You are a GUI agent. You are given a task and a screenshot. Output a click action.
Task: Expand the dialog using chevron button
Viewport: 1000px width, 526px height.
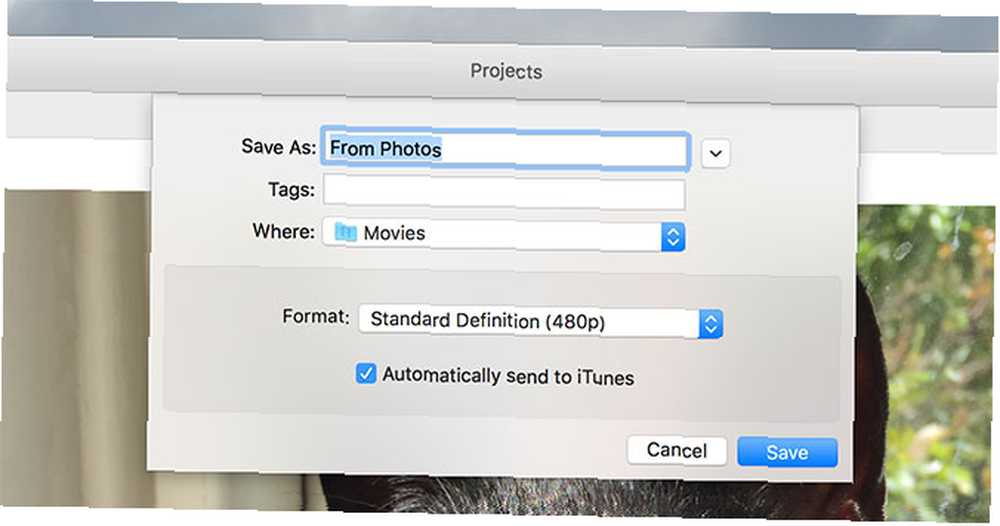[716, 154]
